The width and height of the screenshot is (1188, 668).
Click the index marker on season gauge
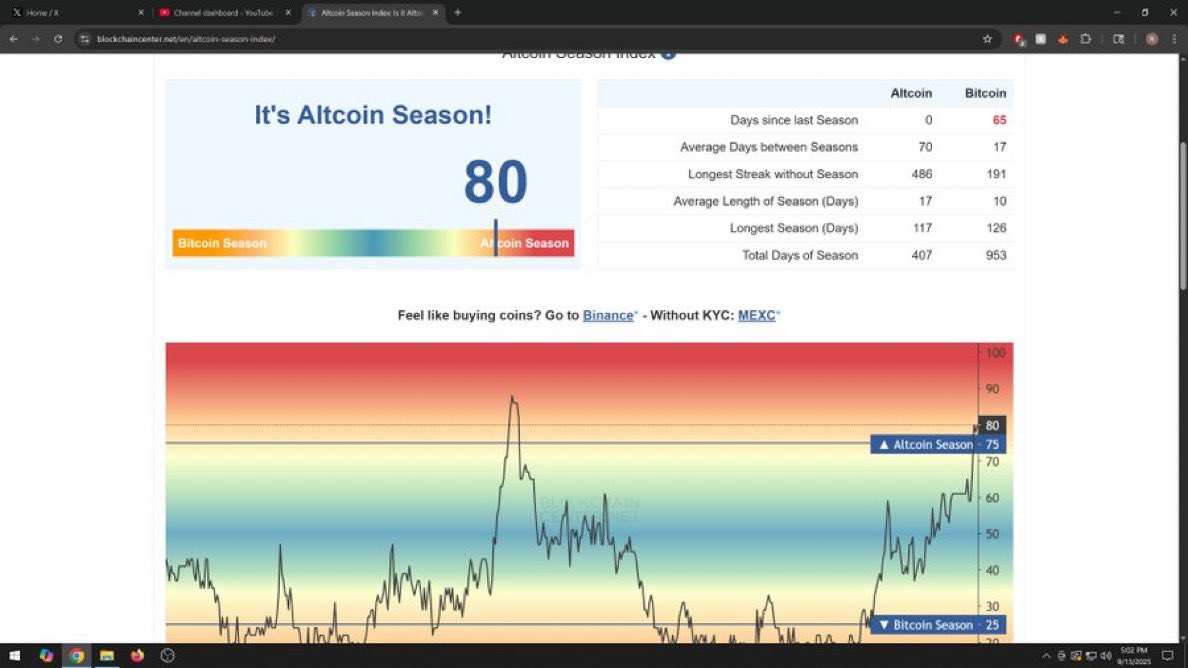(496, 238)
